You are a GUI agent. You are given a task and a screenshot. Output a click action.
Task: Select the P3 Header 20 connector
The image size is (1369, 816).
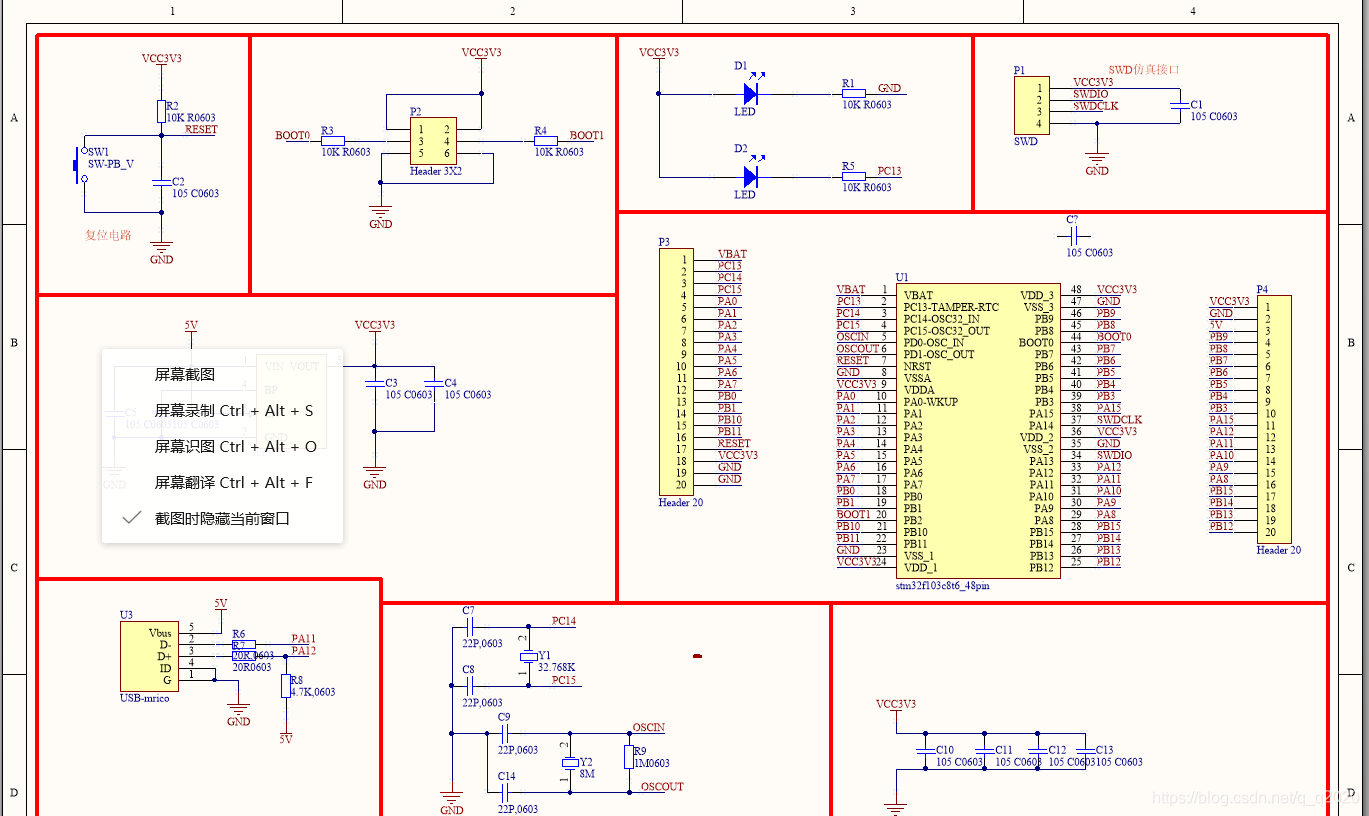pyautogui.click(x=675, y=372)
